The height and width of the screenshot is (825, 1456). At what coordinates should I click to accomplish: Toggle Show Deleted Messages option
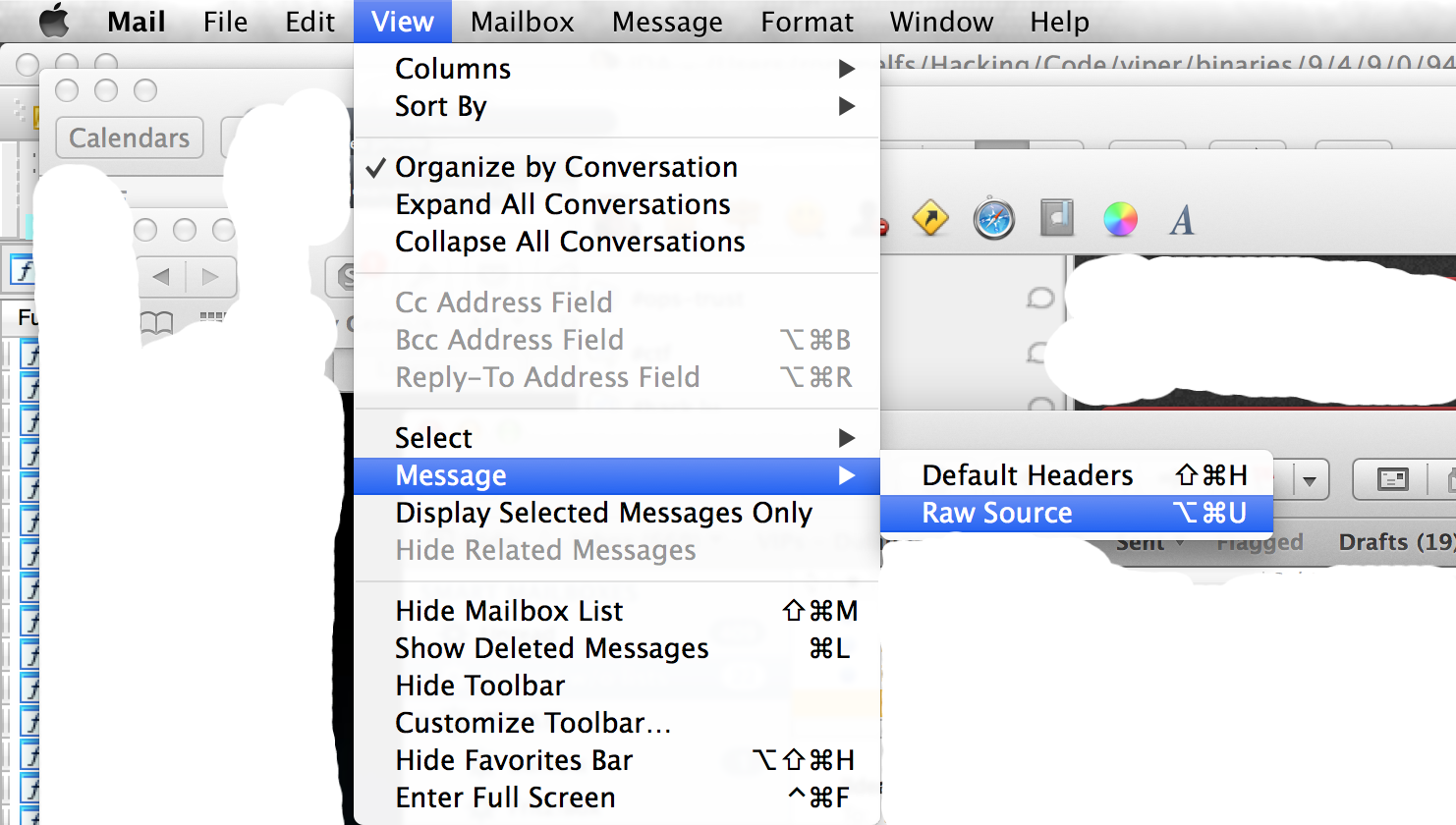pos(551,648)
